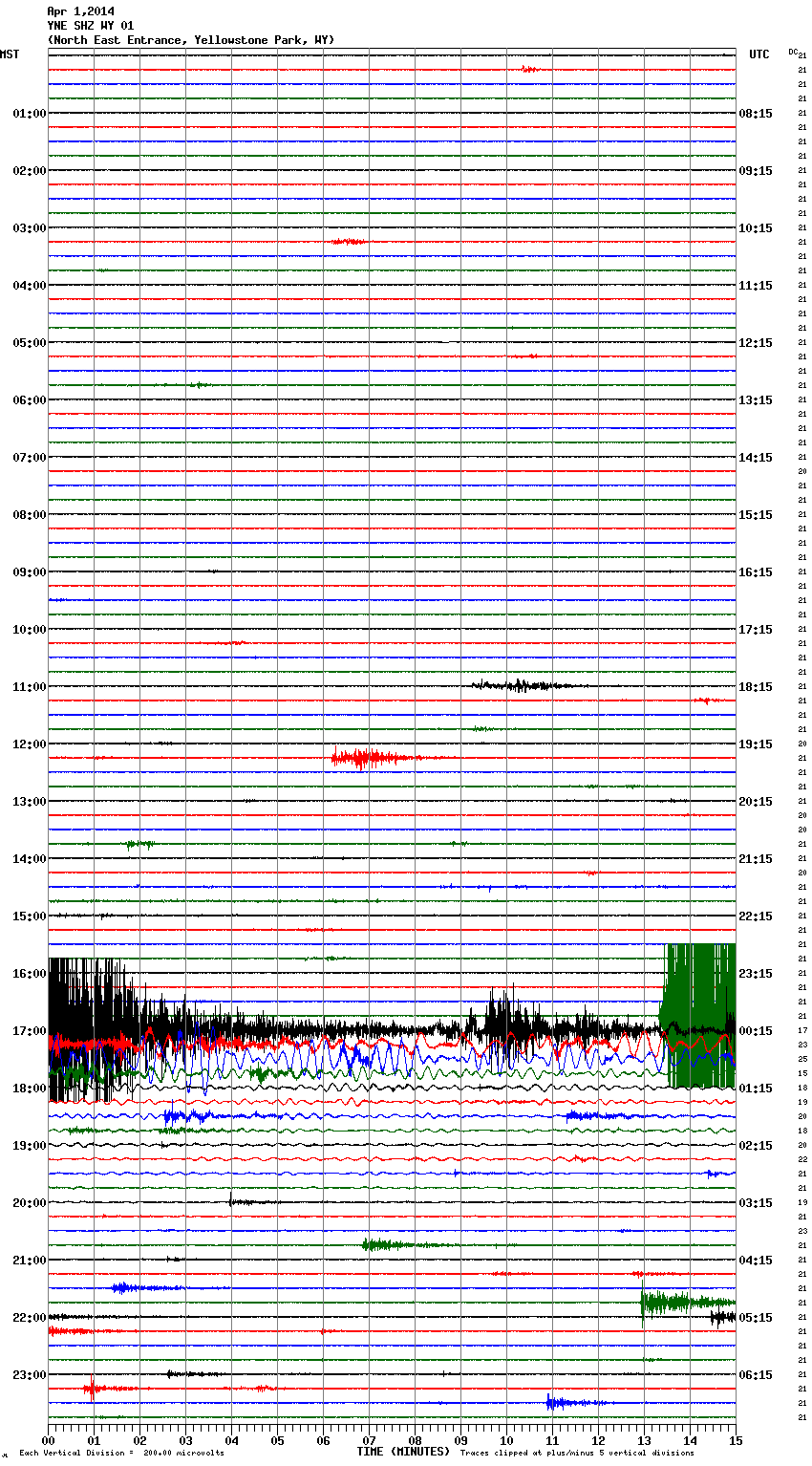Select the 20:00 MST time label

30,1203
